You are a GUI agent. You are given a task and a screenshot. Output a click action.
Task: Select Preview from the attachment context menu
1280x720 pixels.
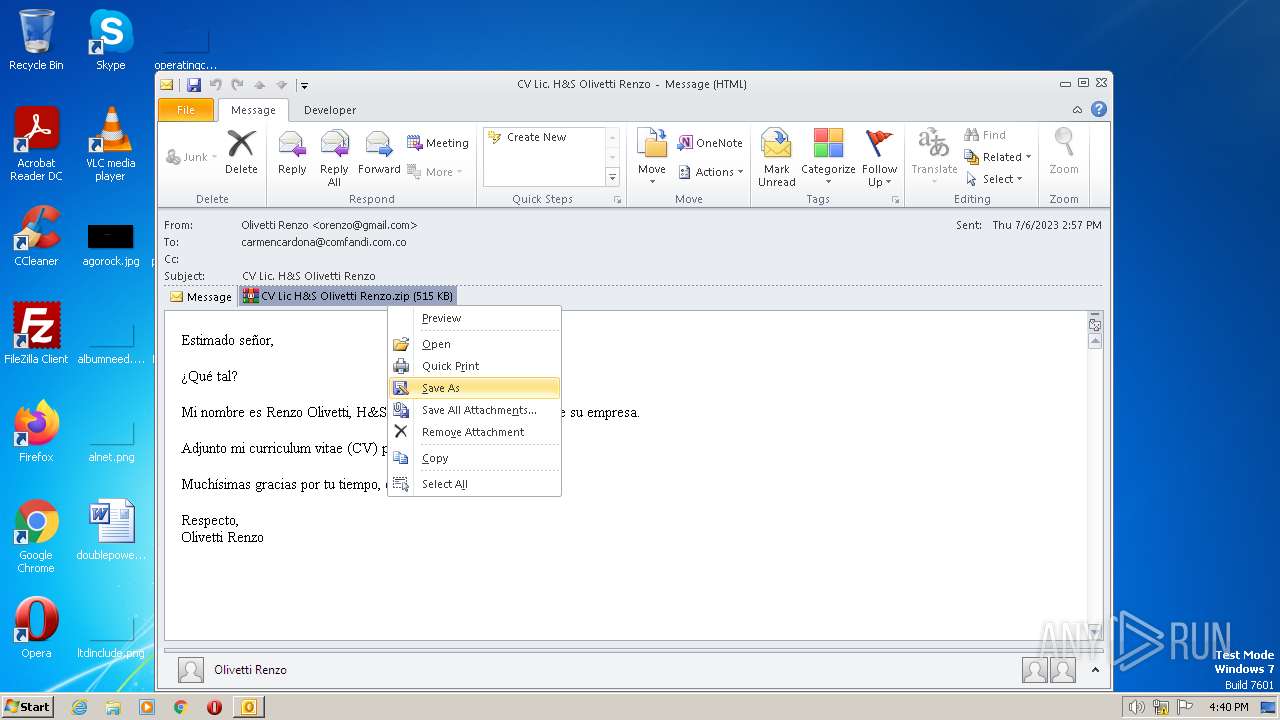(x=474, y=318)
